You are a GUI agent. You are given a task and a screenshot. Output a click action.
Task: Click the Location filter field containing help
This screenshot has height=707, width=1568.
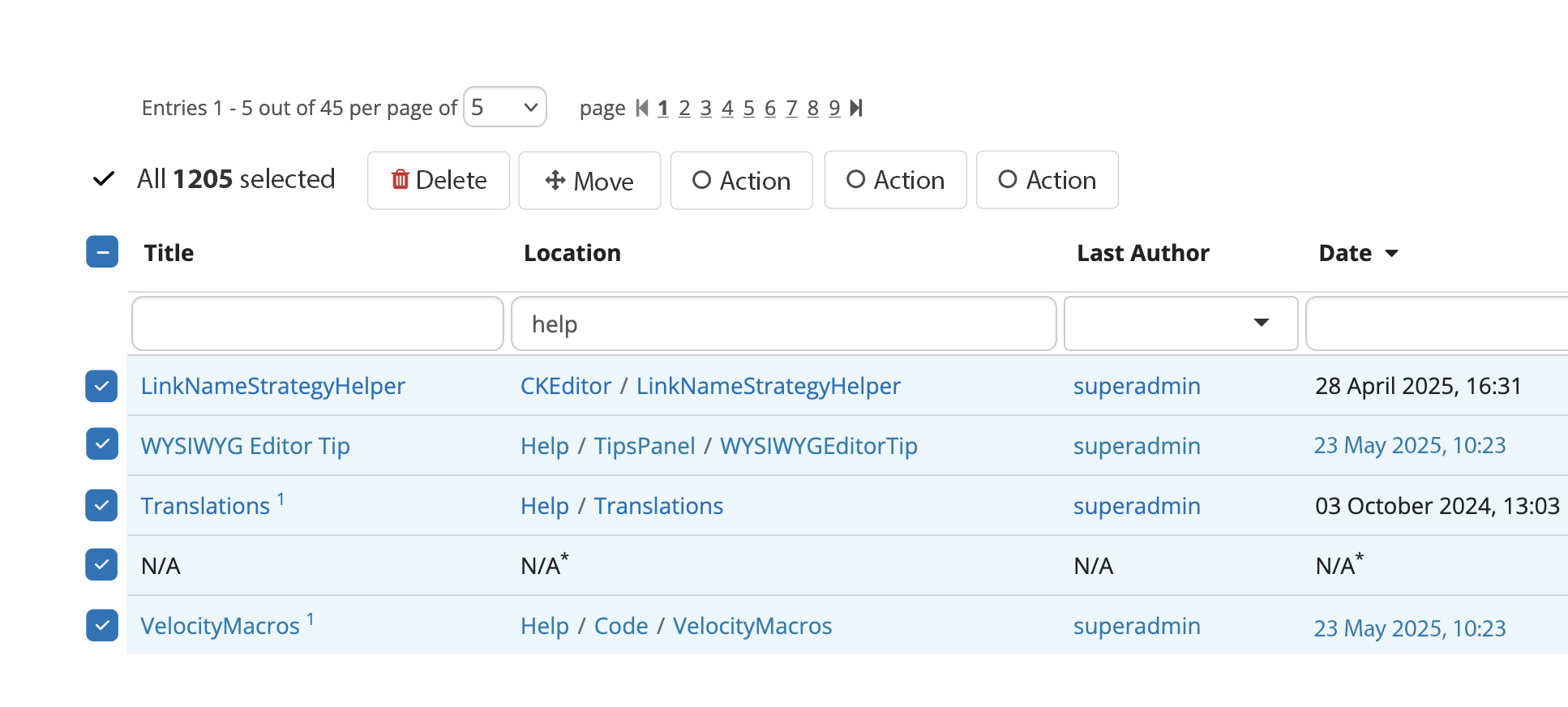click(x=783, y=324)
